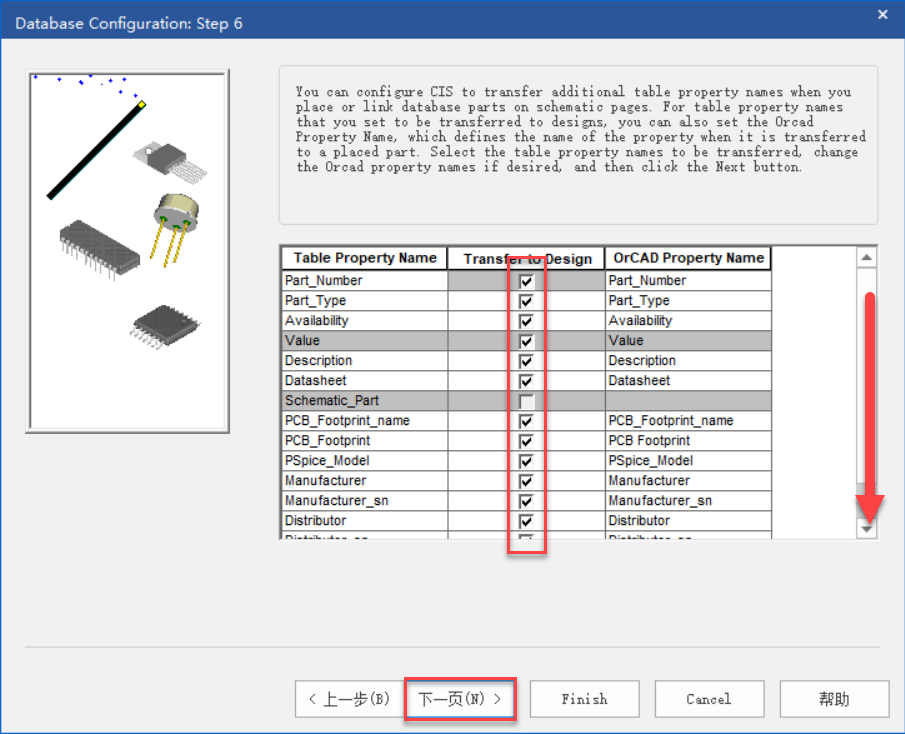Cancel the database configuration wizard

[708, 699]
